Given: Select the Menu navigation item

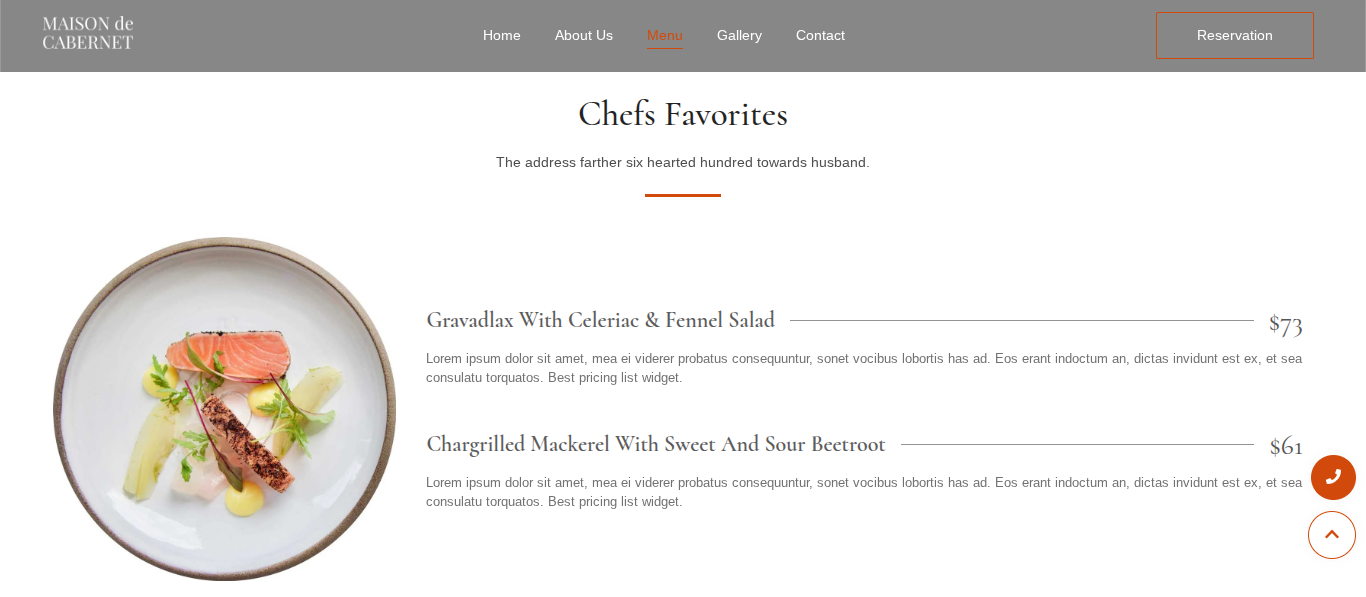Looking at the screenshot, I should 664,35.
